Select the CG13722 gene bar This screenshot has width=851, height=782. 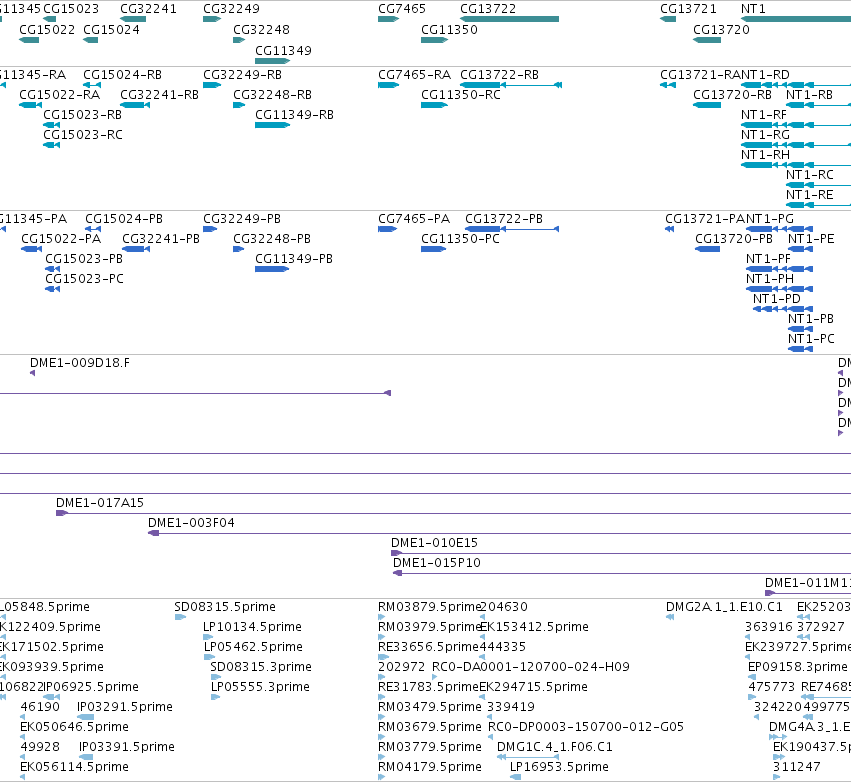pyautogui.click(x=509, y=19)
